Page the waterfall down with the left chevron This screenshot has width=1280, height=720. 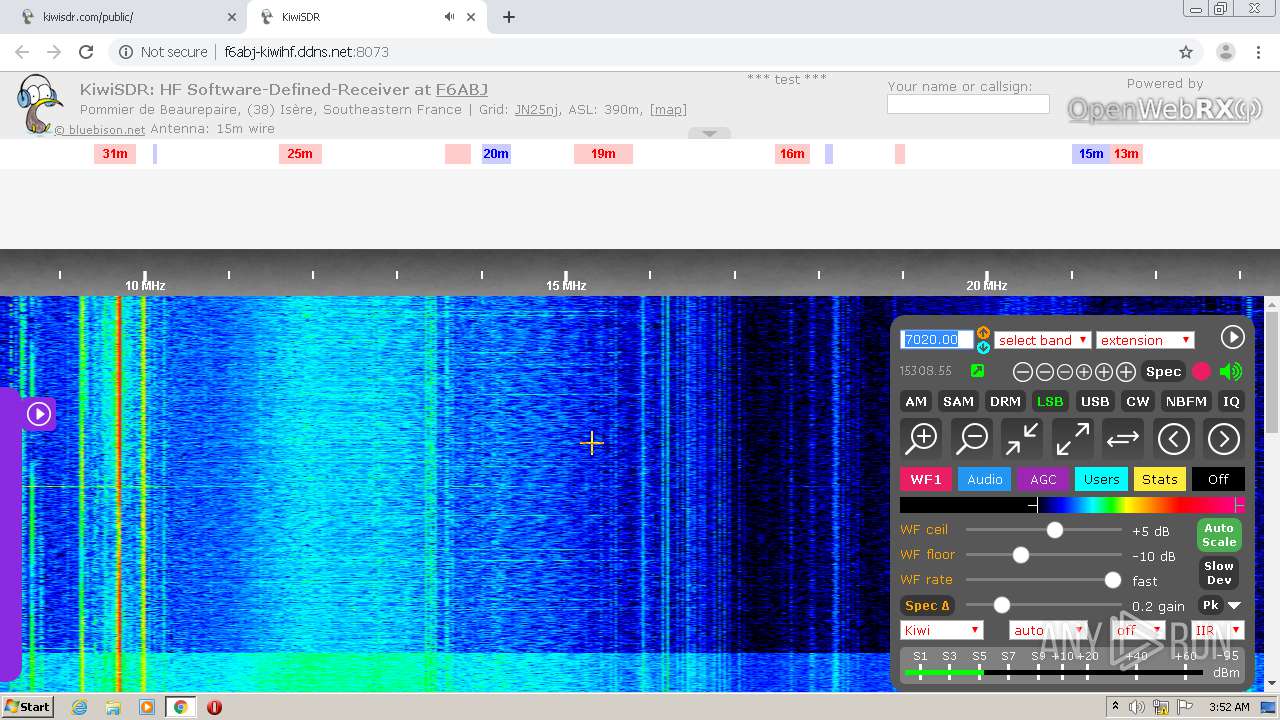(1173, 438)
